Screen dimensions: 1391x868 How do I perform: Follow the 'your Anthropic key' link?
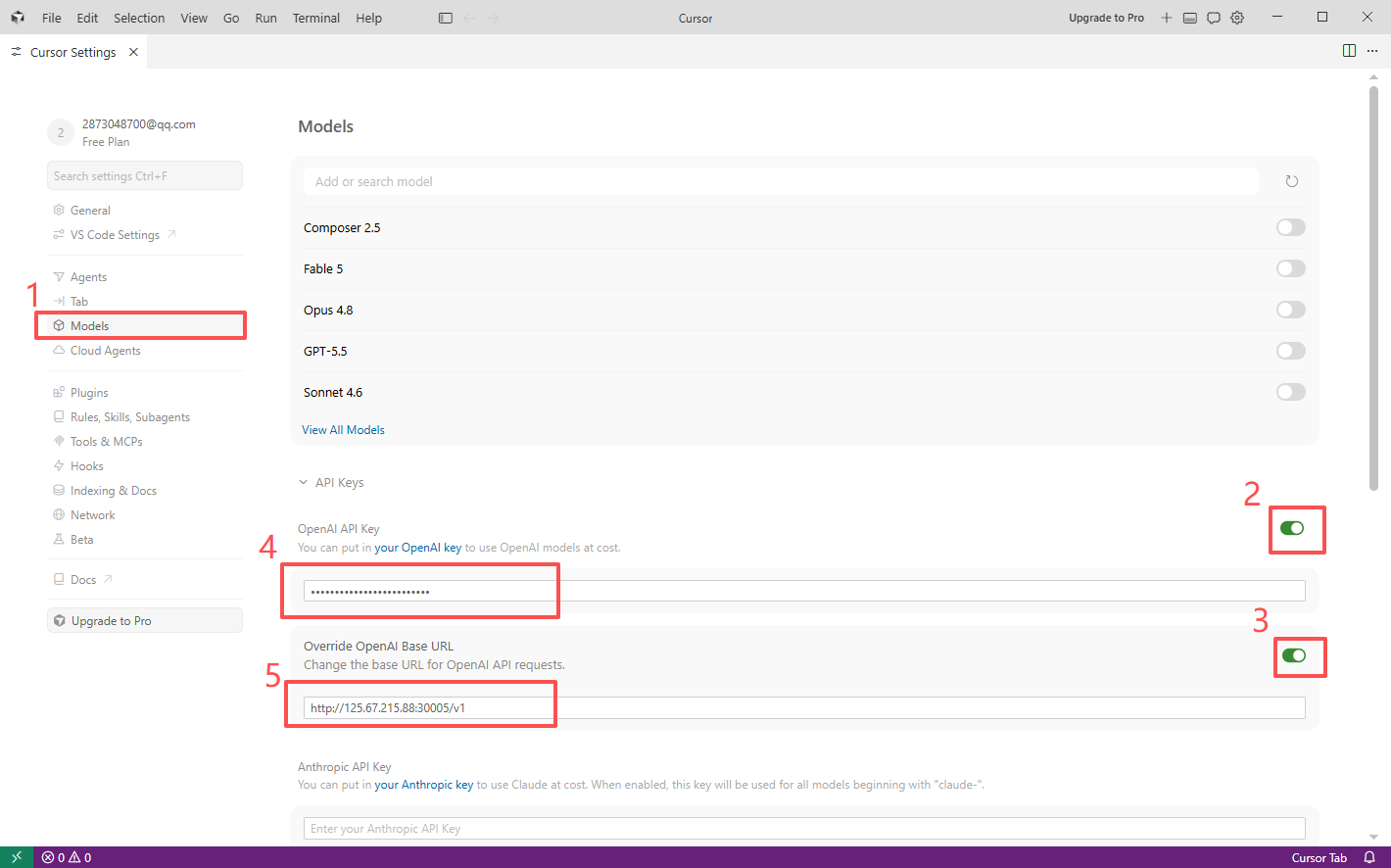[424, 785]
